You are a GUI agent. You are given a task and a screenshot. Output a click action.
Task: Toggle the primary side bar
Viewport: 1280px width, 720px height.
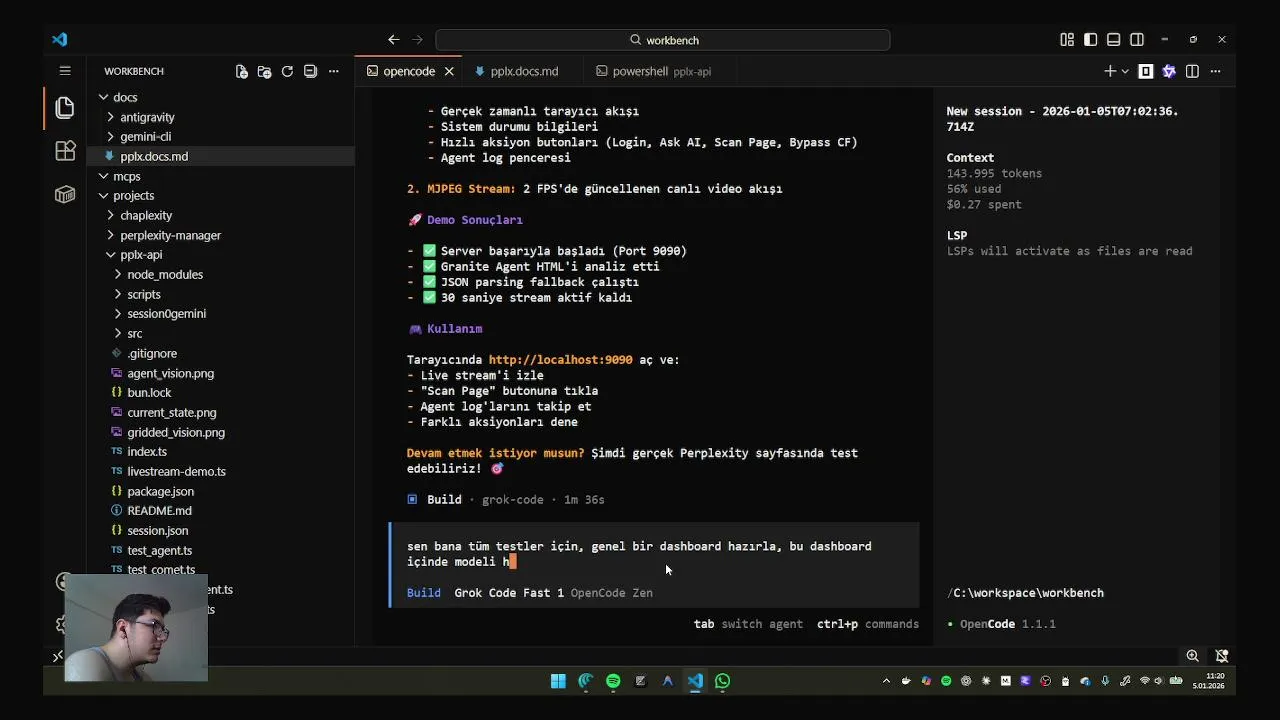[x=1090, y=40]
